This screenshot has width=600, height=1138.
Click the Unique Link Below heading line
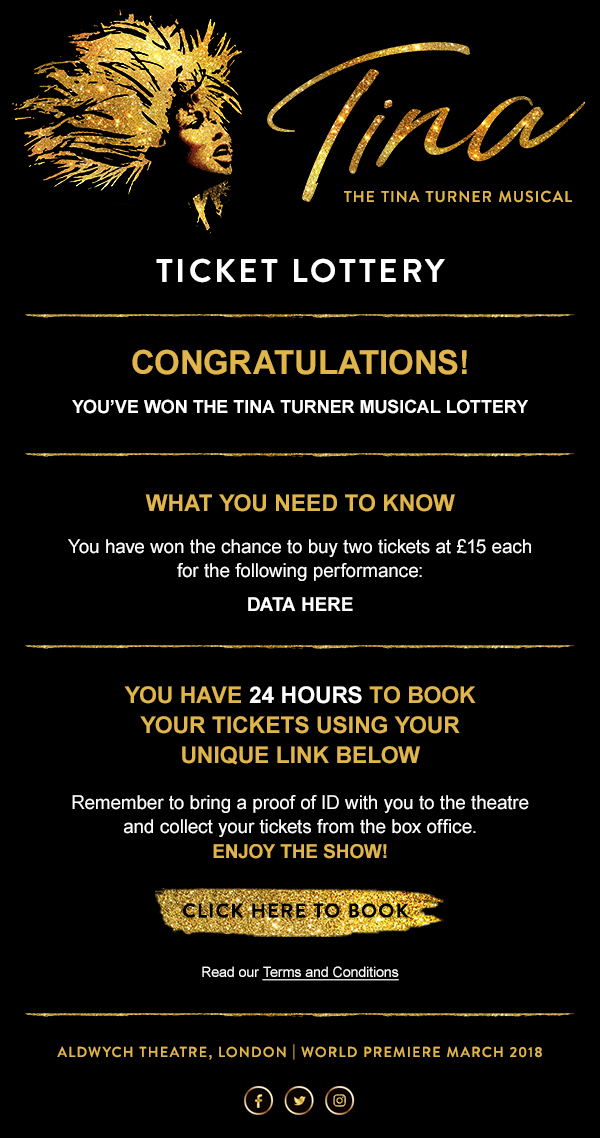pyautogui.click(x=300, y=754)
